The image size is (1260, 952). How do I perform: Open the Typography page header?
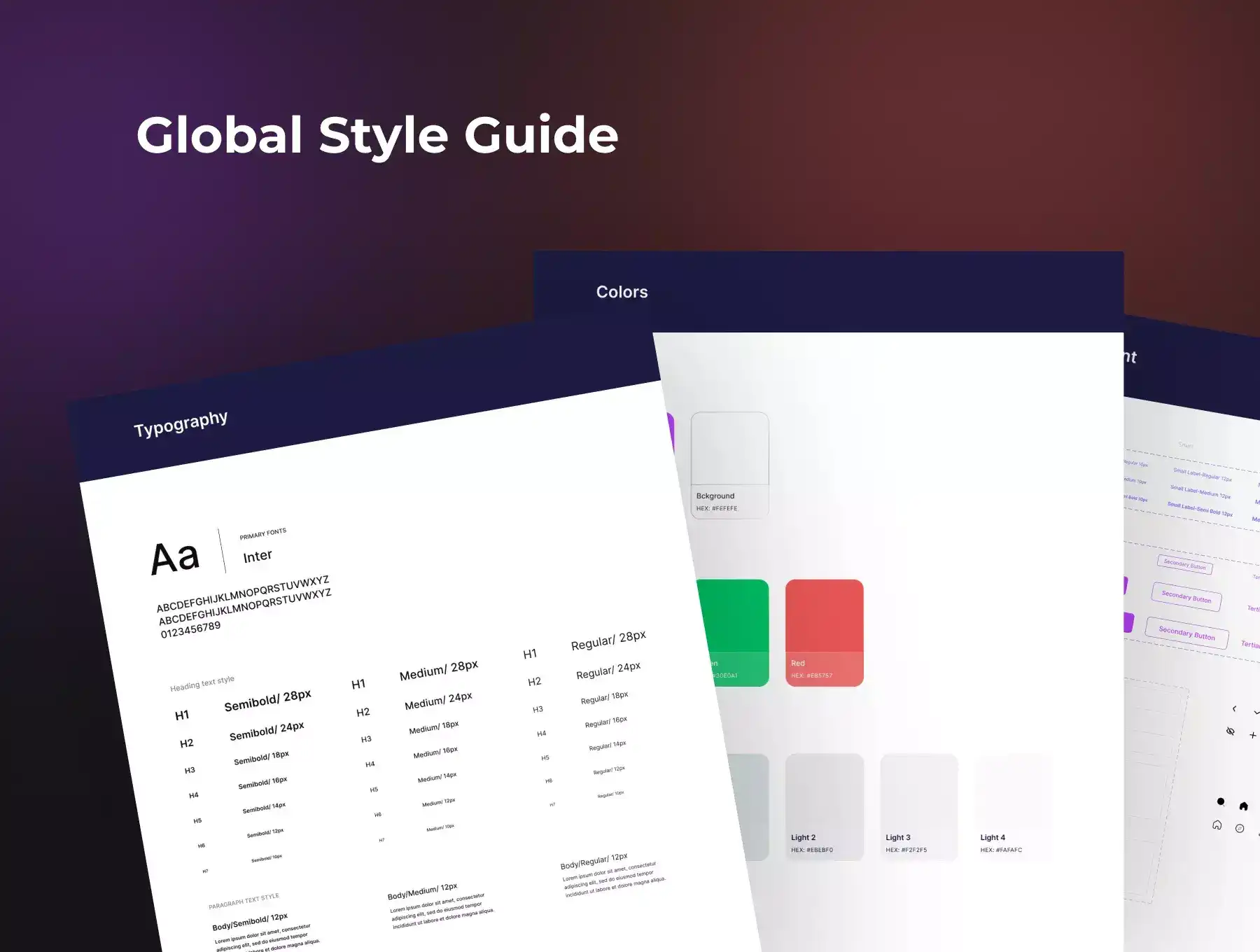(x=181, y=423)
